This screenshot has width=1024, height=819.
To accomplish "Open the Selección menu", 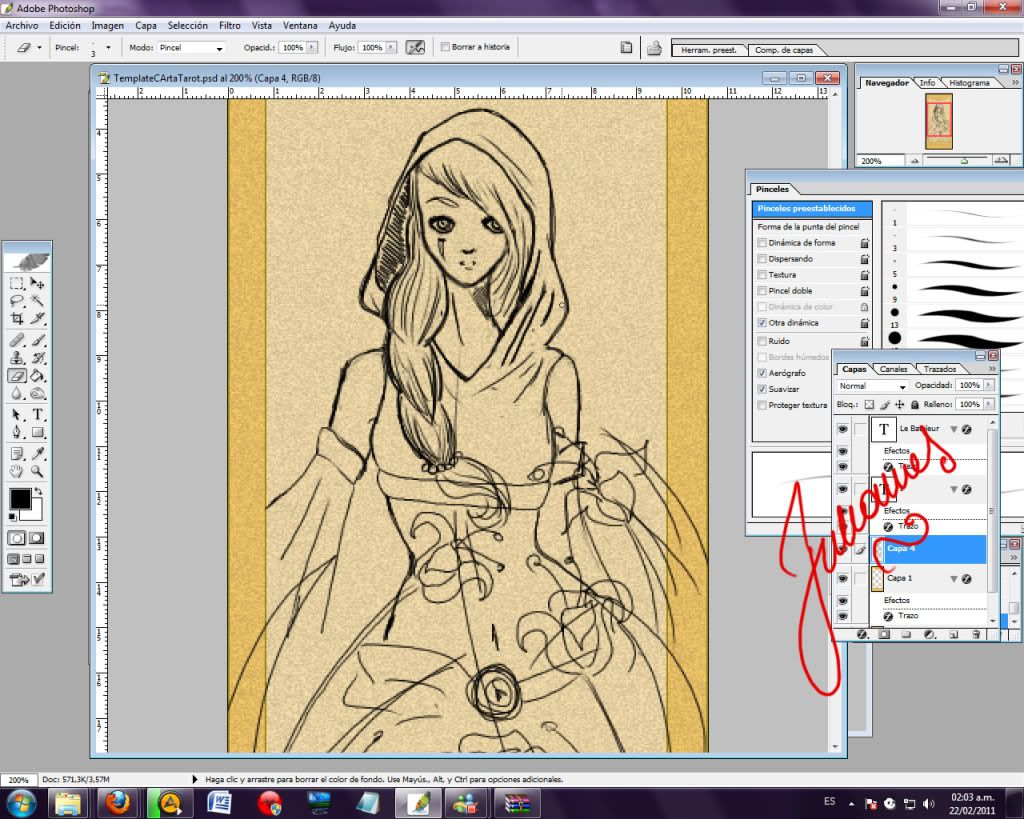I will point(187,25).
